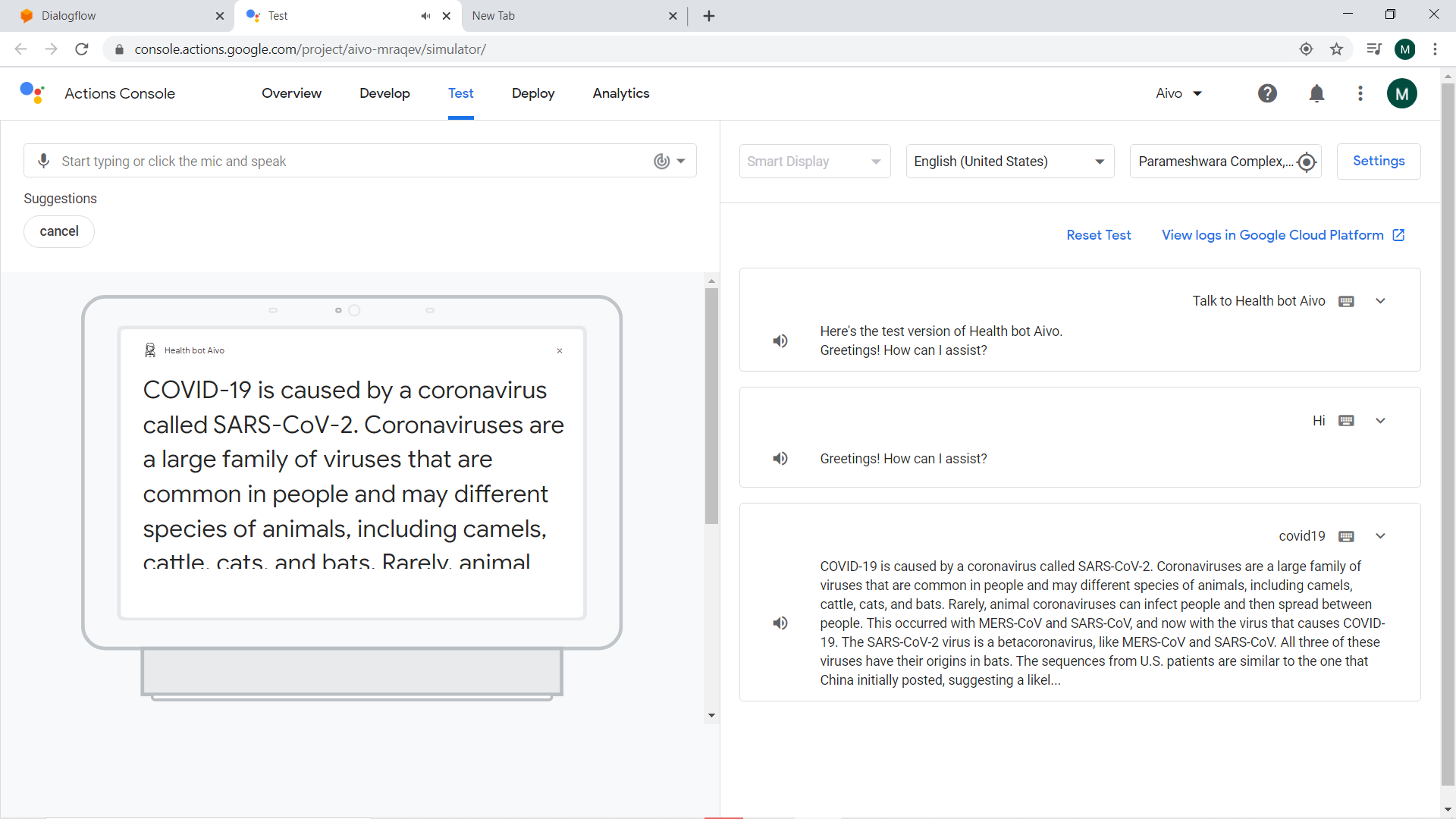1456x819 pixels.
Task: Click the location target icon in address field
Action: [1306, 162]
